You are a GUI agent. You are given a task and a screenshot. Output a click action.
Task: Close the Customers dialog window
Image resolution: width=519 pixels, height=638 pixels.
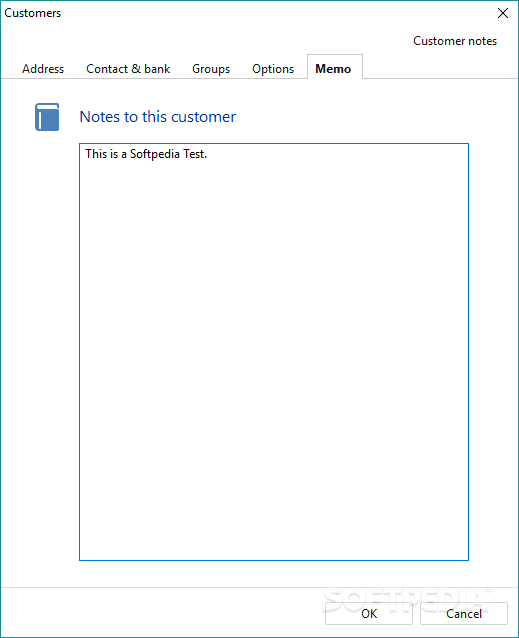[x=503, y=13]
